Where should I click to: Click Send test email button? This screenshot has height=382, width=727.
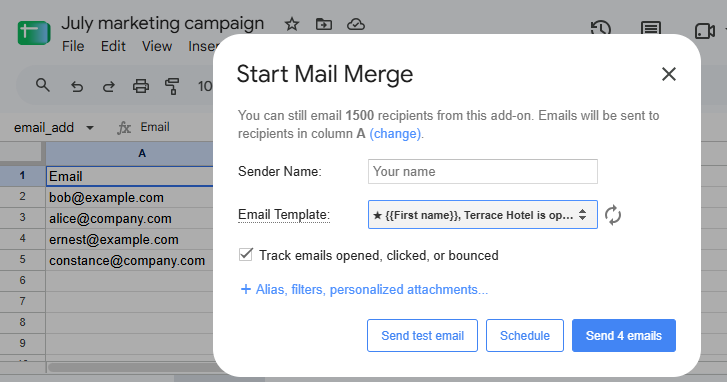(x=422, y=336)
